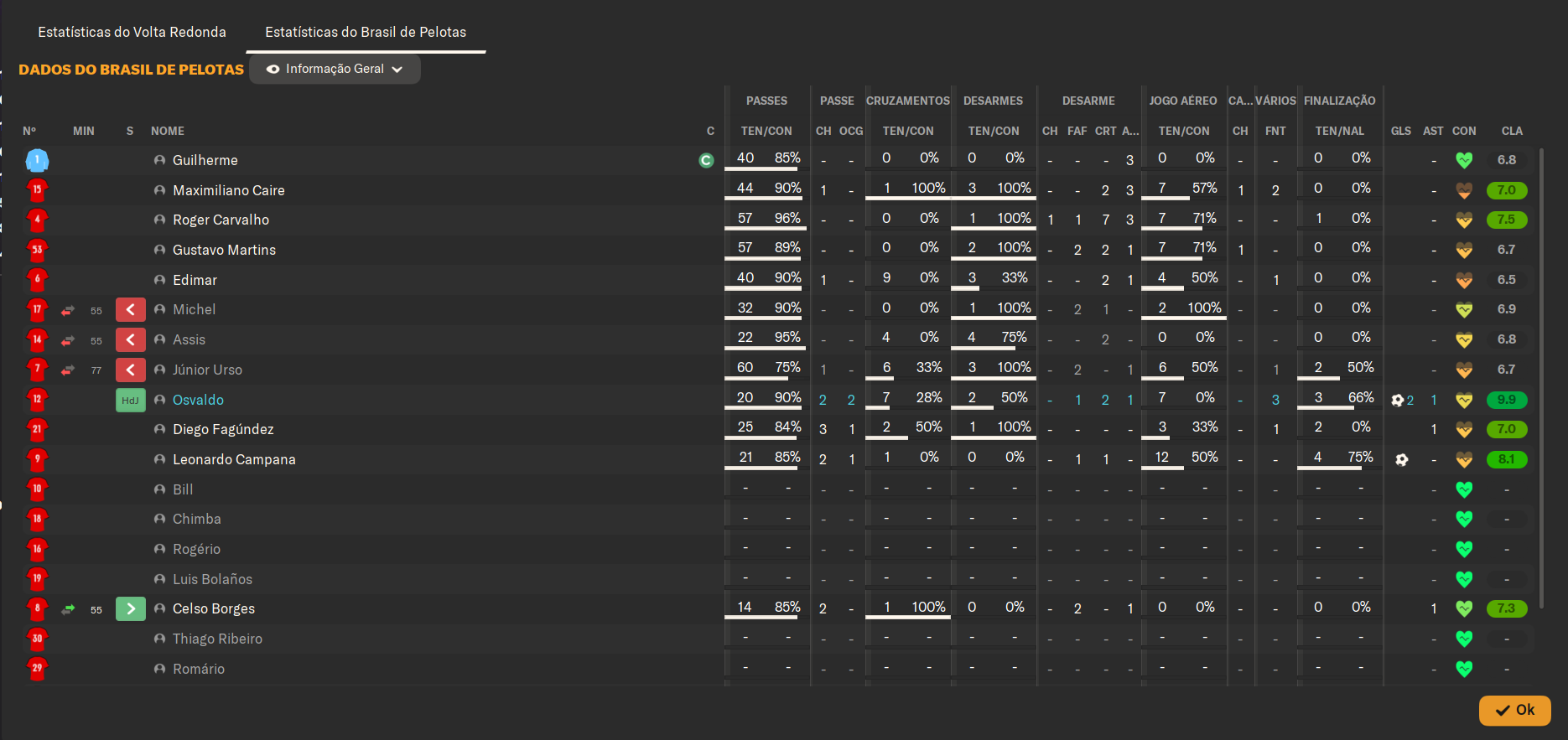The height and width of the screenshot is (740, 1568).
Task: Click Osvaldo's 9.9 rating badge
Action: (1507, 400)
